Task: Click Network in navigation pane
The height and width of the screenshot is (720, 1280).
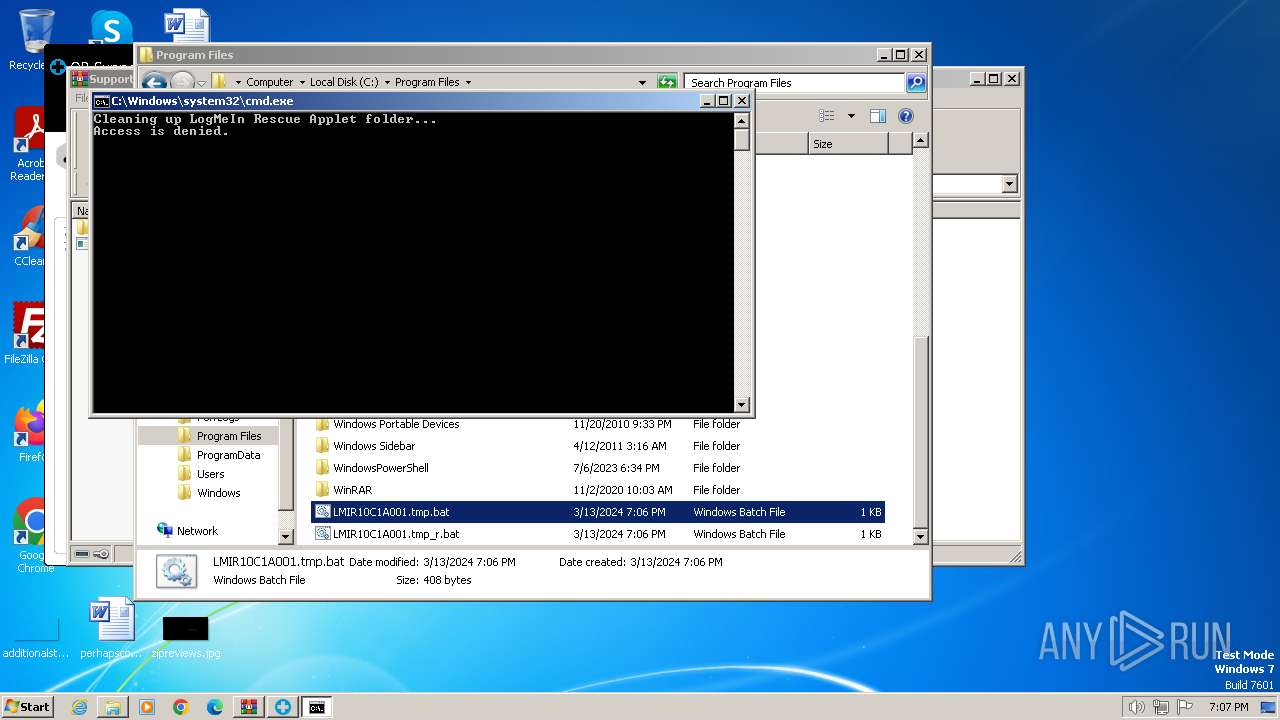Action: click(197, 531)
